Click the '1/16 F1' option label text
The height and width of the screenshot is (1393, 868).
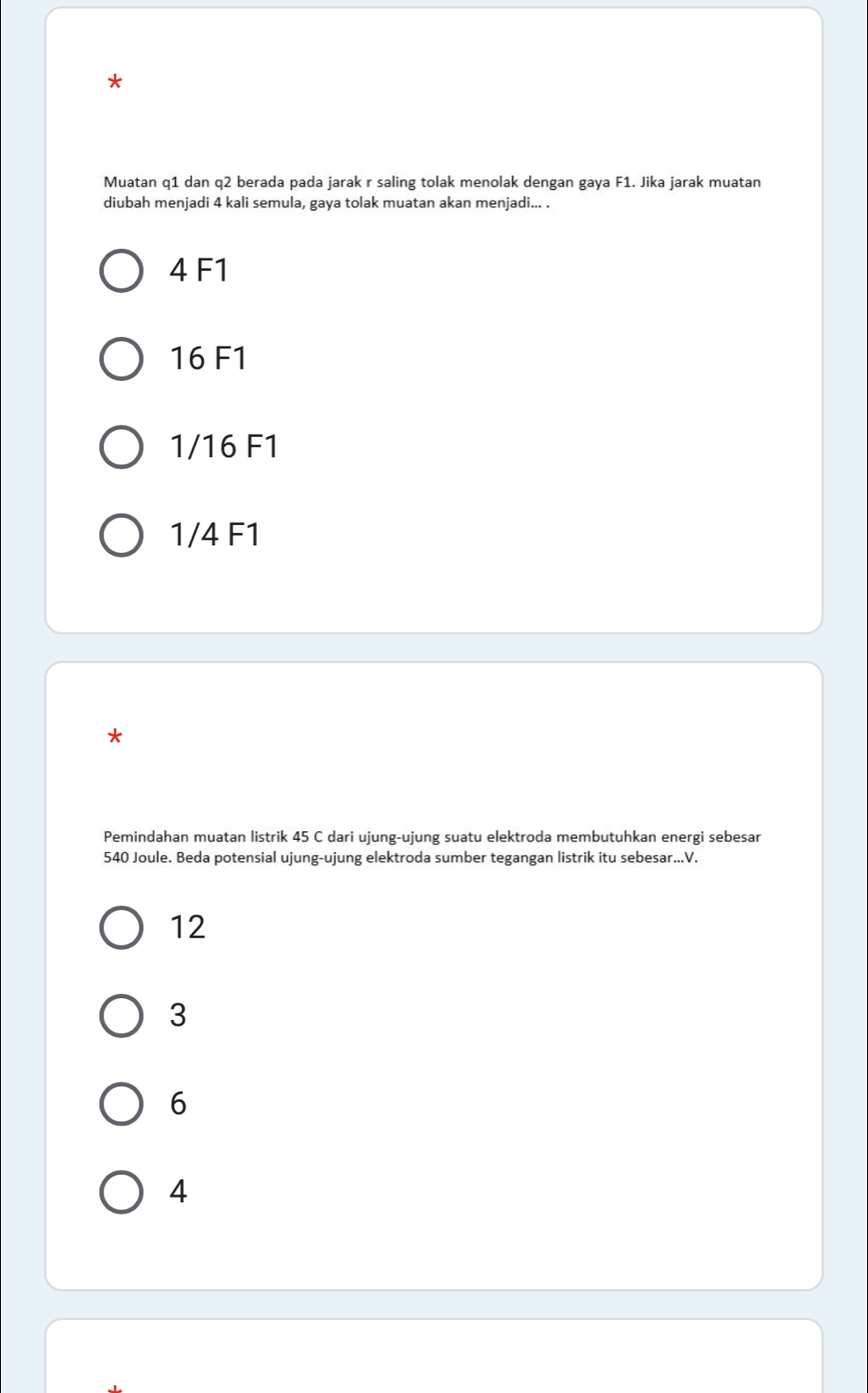click(224, 447)
